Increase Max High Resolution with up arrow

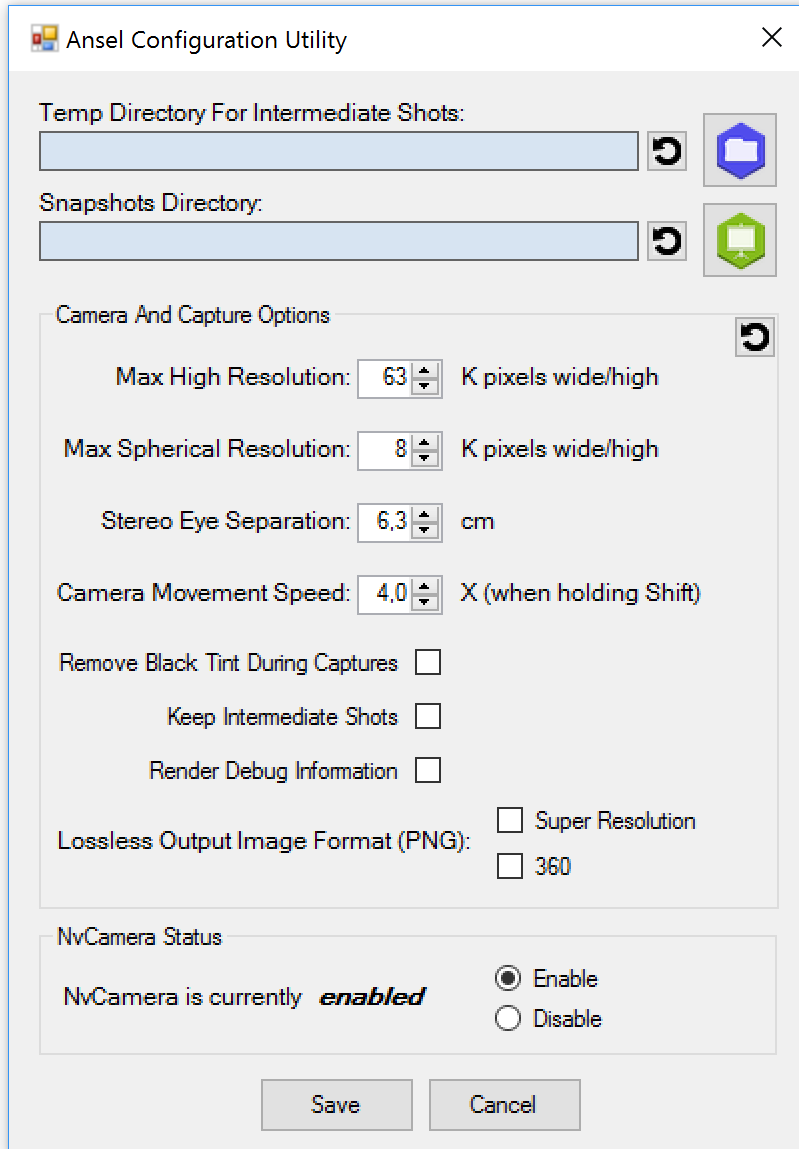(426, 371)
